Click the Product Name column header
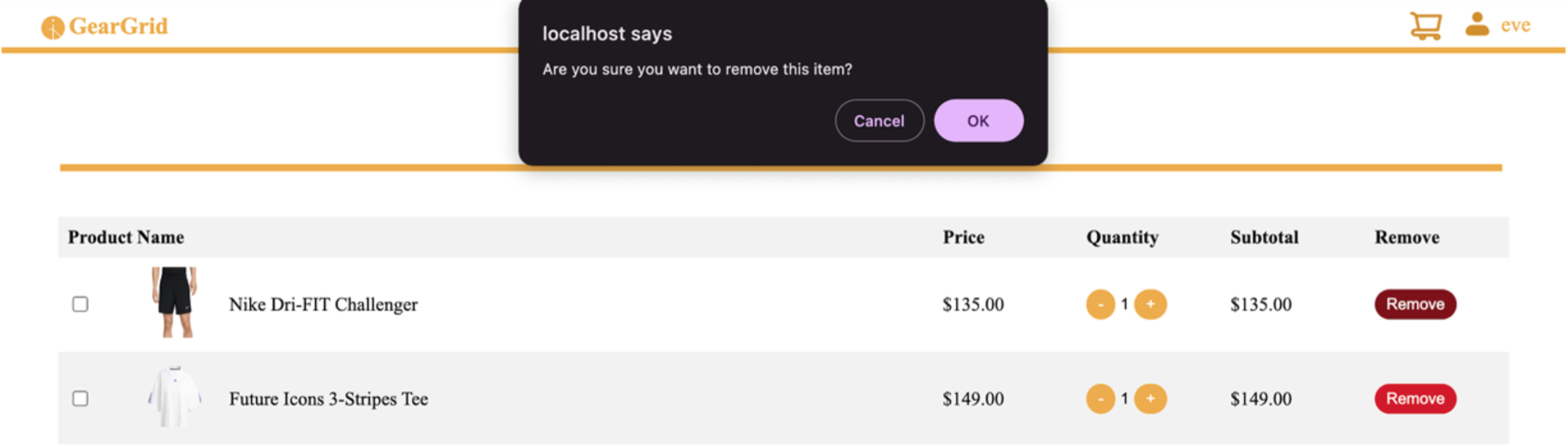 (126, 237)
